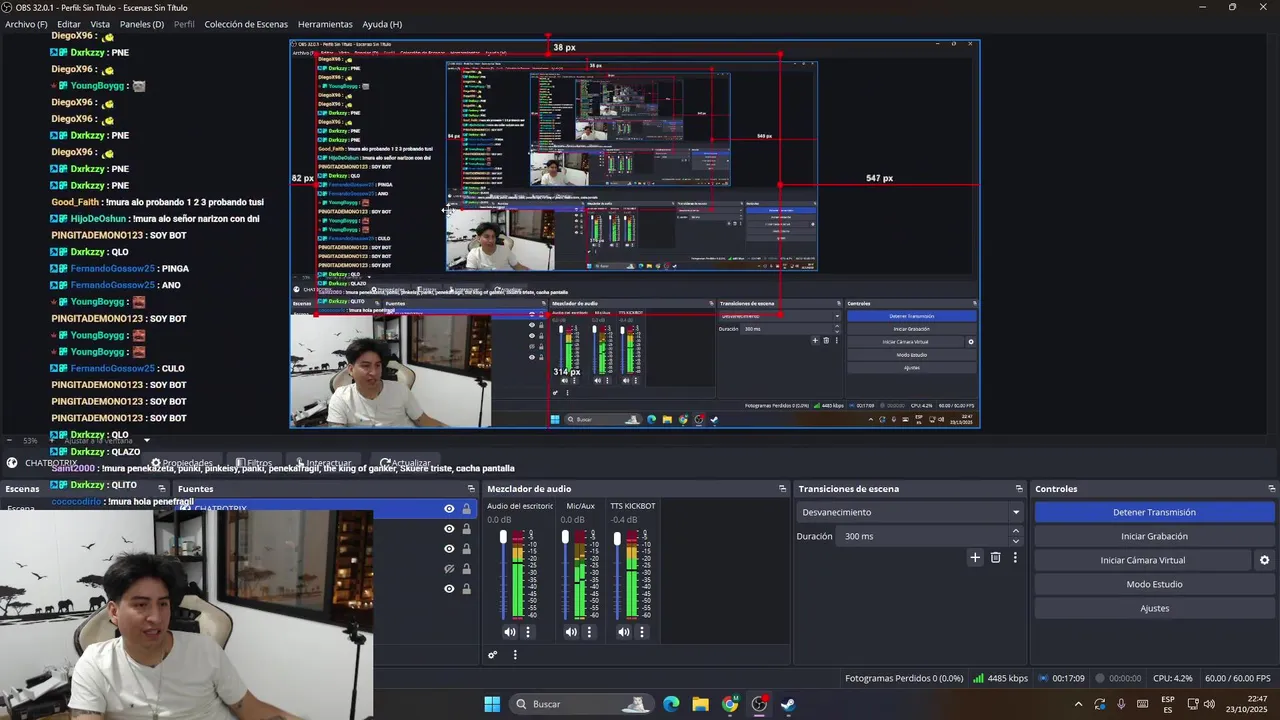Open Google Chrome from the taskbar
The height and width of the screenshot is (720, 1280).
730,704
